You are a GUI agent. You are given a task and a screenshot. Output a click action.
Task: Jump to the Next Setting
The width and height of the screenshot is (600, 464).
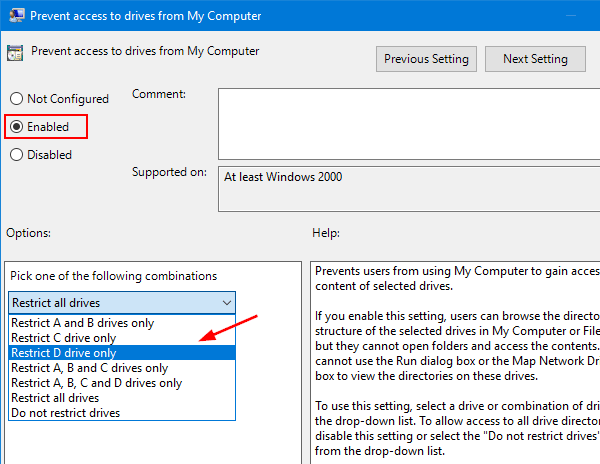pyautogui.click(x=535, y=59)
